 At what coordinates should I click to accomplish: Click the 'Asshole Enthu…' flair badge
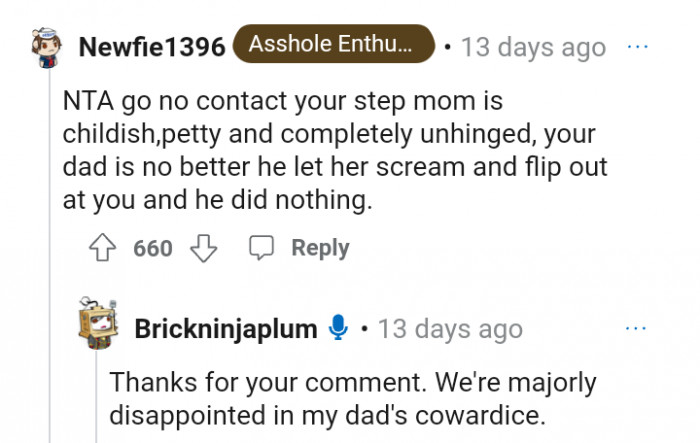coord(333,45)
